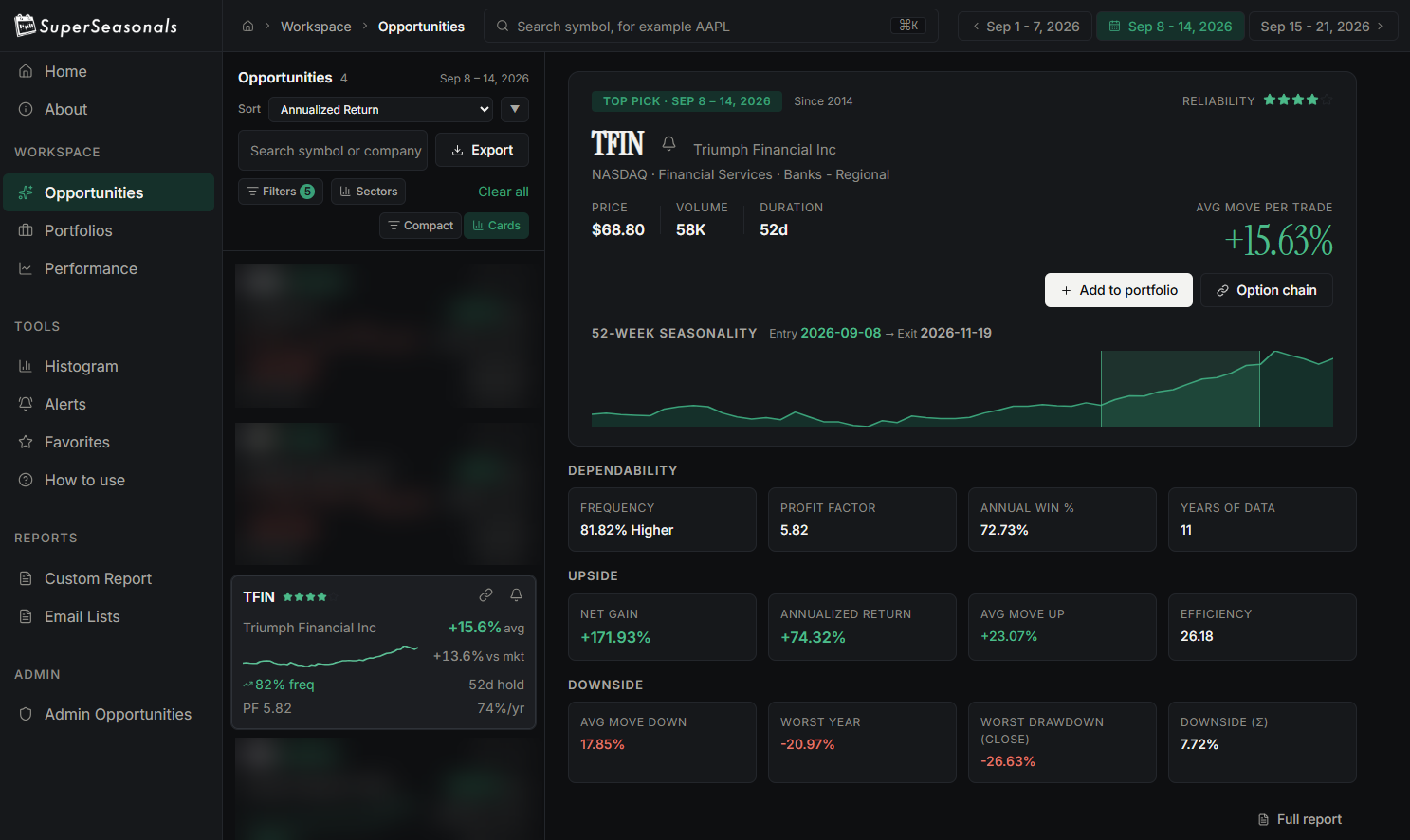Open Portfolios section

107,230
